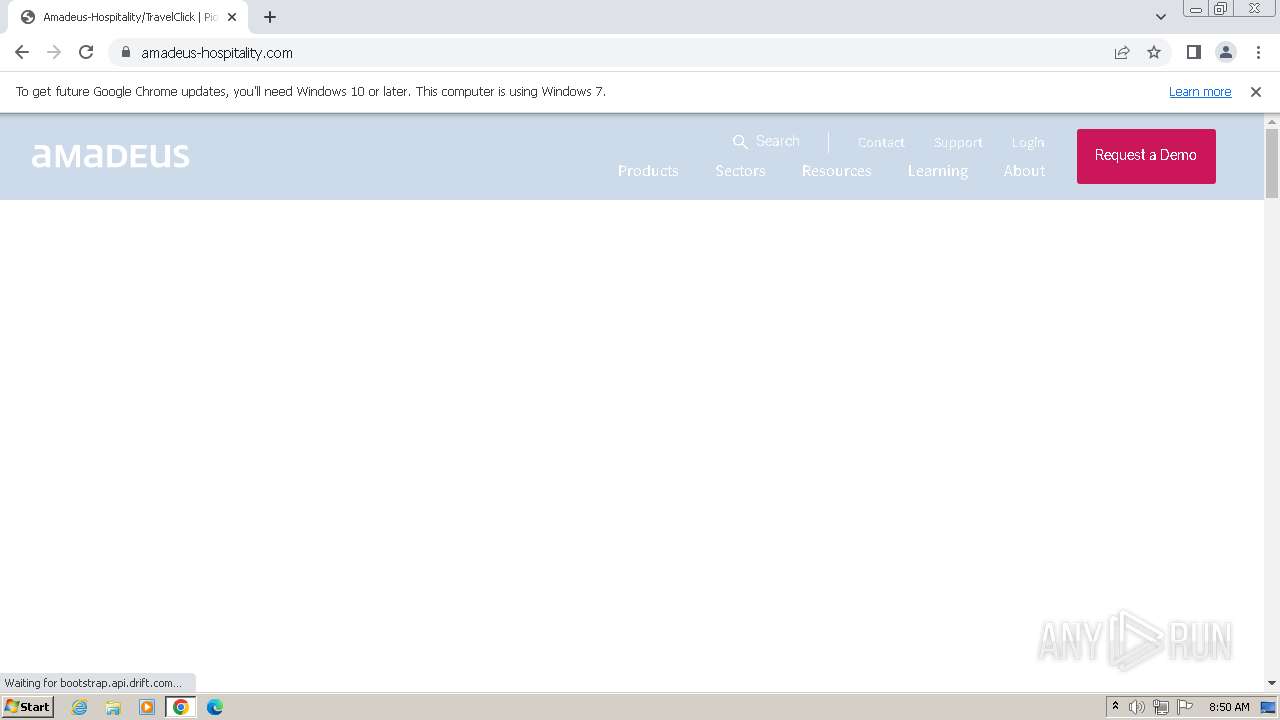
Task: Open the Login link
Action: tap(1028, 142)
